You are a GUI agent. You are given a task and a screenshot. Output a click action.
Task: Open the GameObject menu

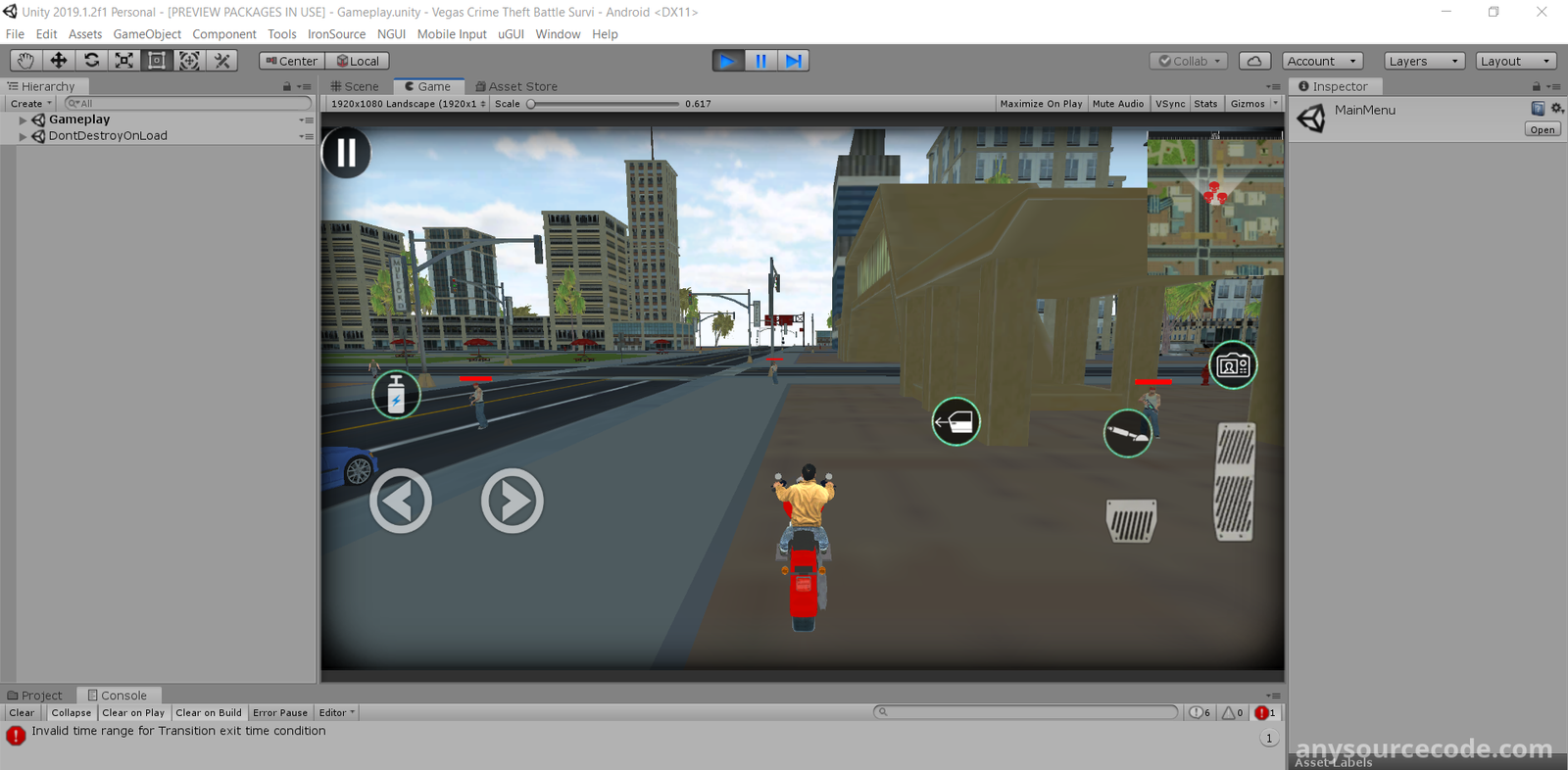(x=147, y=34)
